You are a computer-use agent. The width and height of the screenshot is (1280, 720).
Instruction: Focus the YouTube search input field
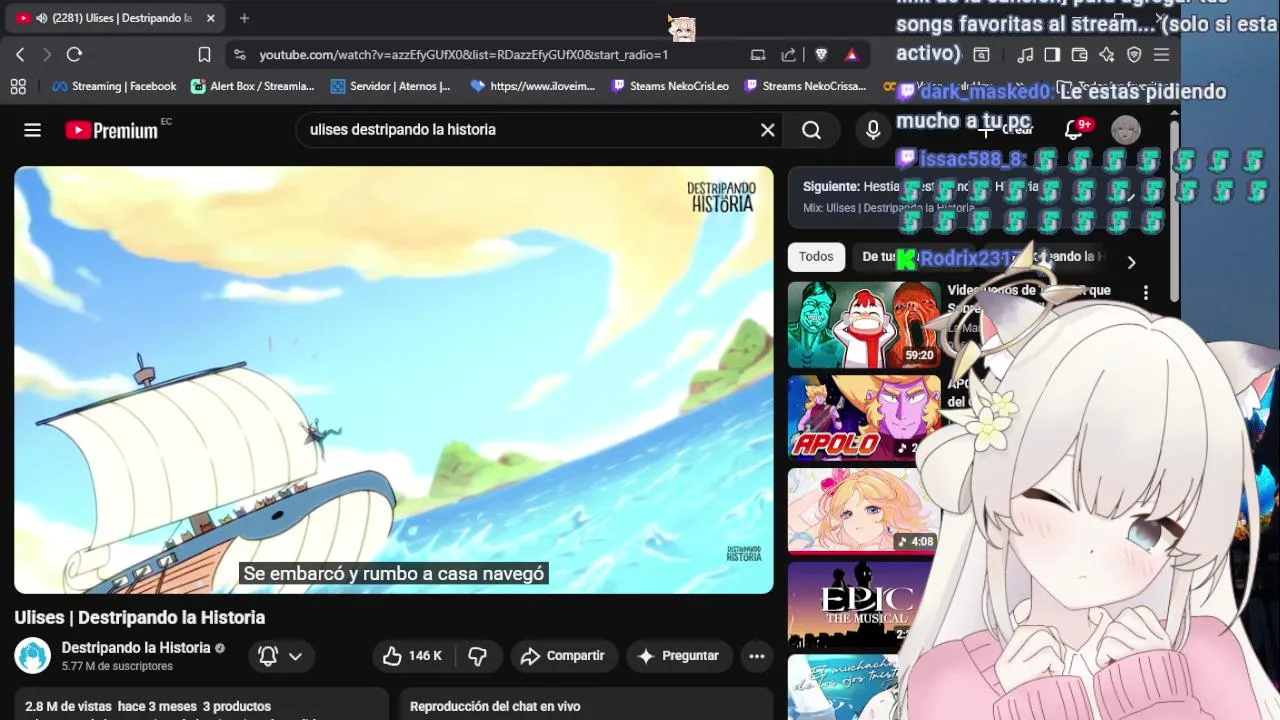click(528, 130)
